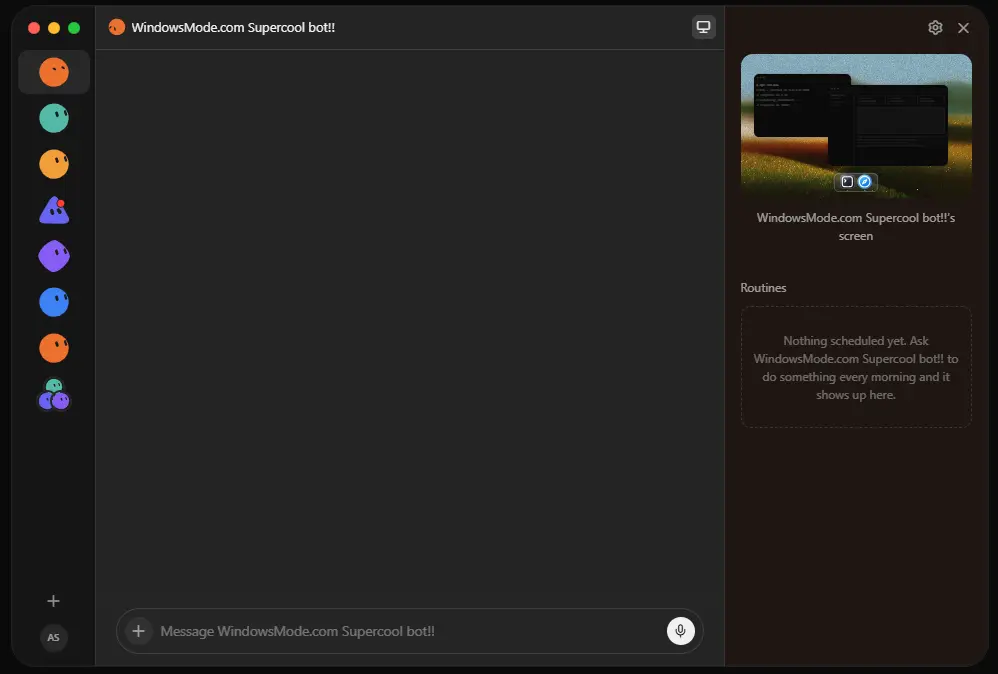
Task: Click the terminal icon in the screen preview dock
Action: coord(847,182)
